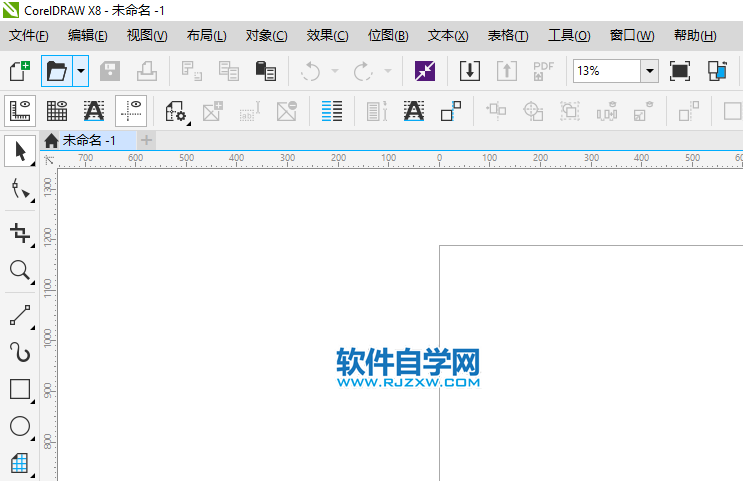Click the Paste clipboard icon
The width and height of the screenshot is (743, 481).
click(x=265, y=71)
